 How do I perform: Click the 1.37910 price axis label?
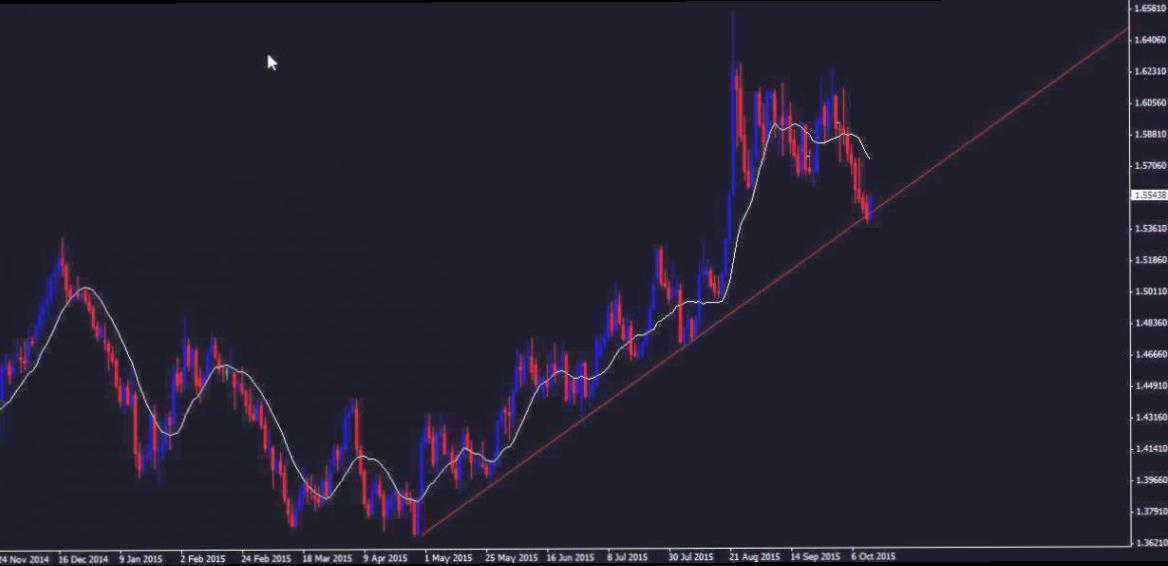pyautogui.click(x=1152, y=512)
